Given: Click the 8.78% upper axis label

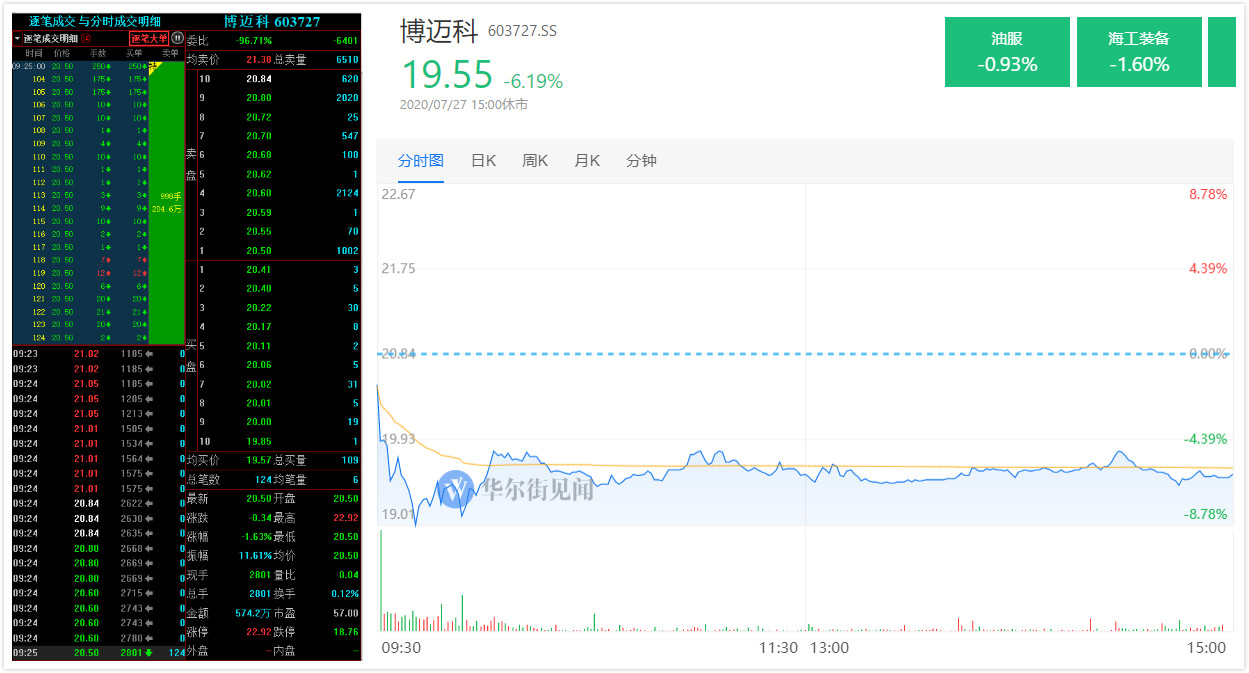Looking at the screenshot, I should coord(1208,194).
